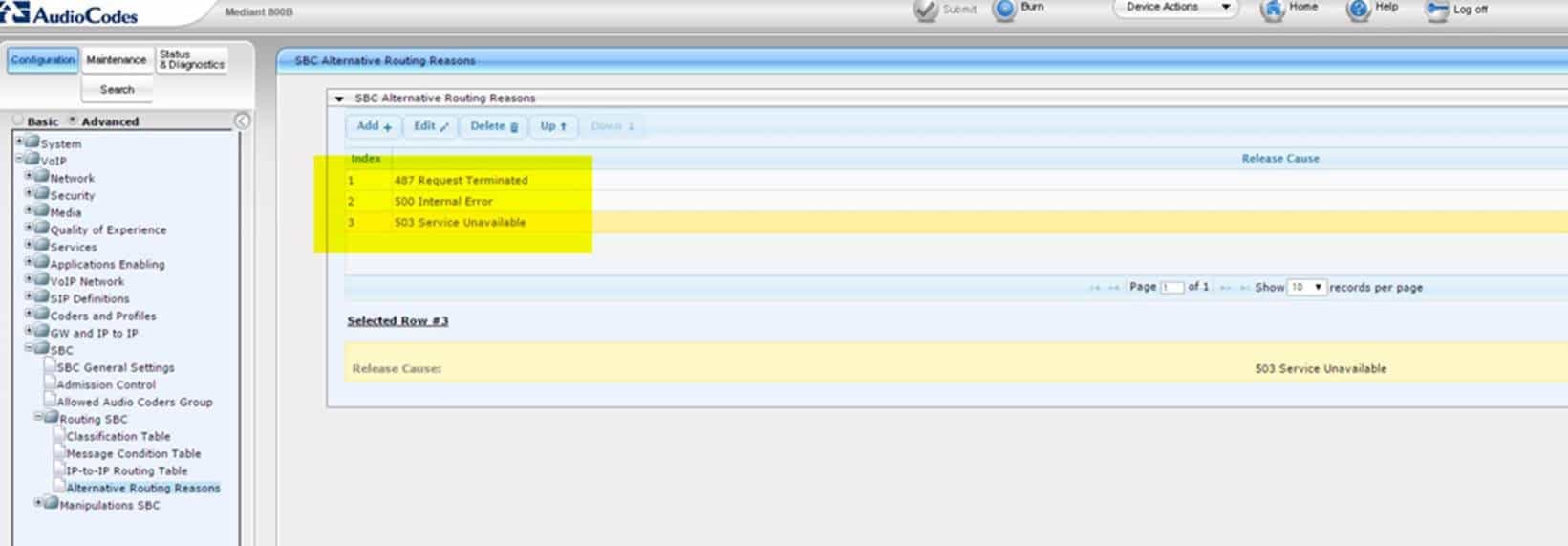Screen dimensions: 1568x546
Task: Click the page number input field
Action: click(x=1171, y=287)
